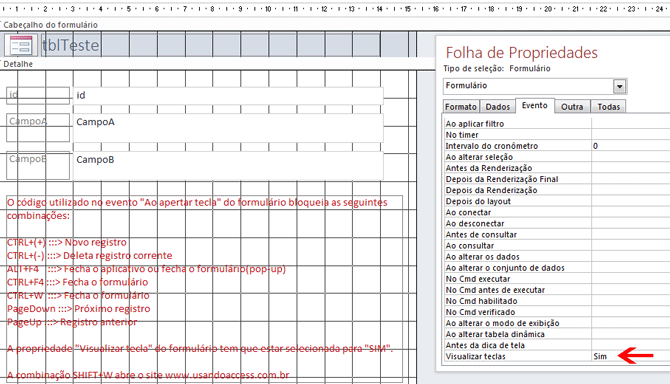Click the CampoA text box control

(229, 127)
